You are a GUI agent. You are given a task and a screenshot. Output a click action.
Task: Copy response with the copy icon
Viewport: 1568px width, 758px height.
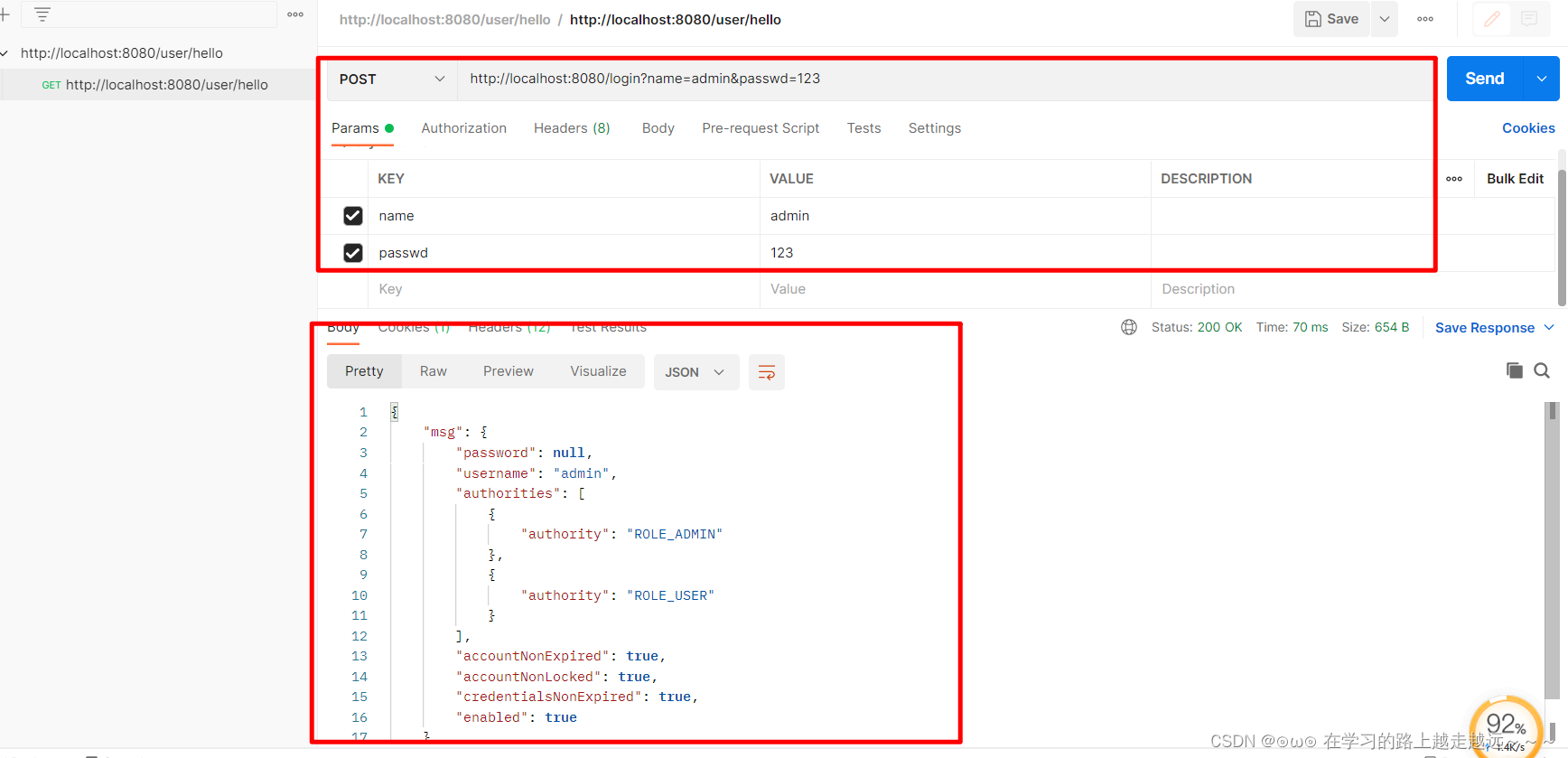click(1515, 370)
